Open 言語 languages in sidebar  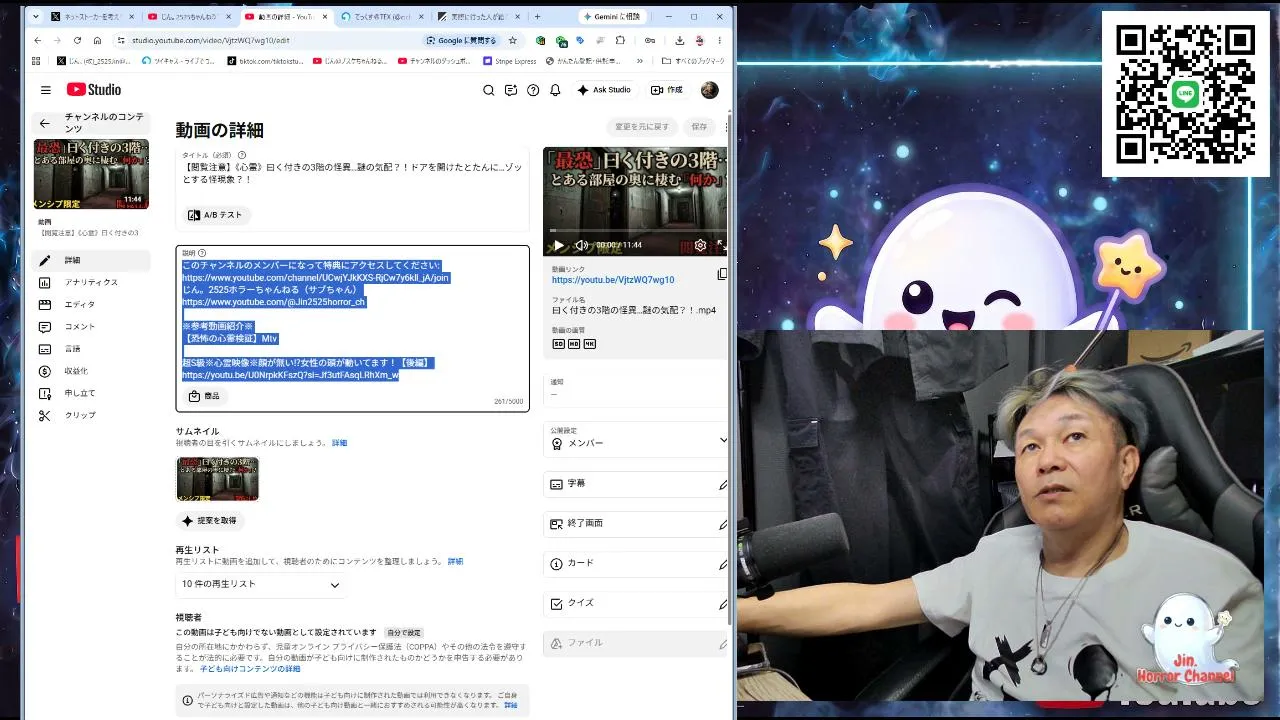[90, 349]
